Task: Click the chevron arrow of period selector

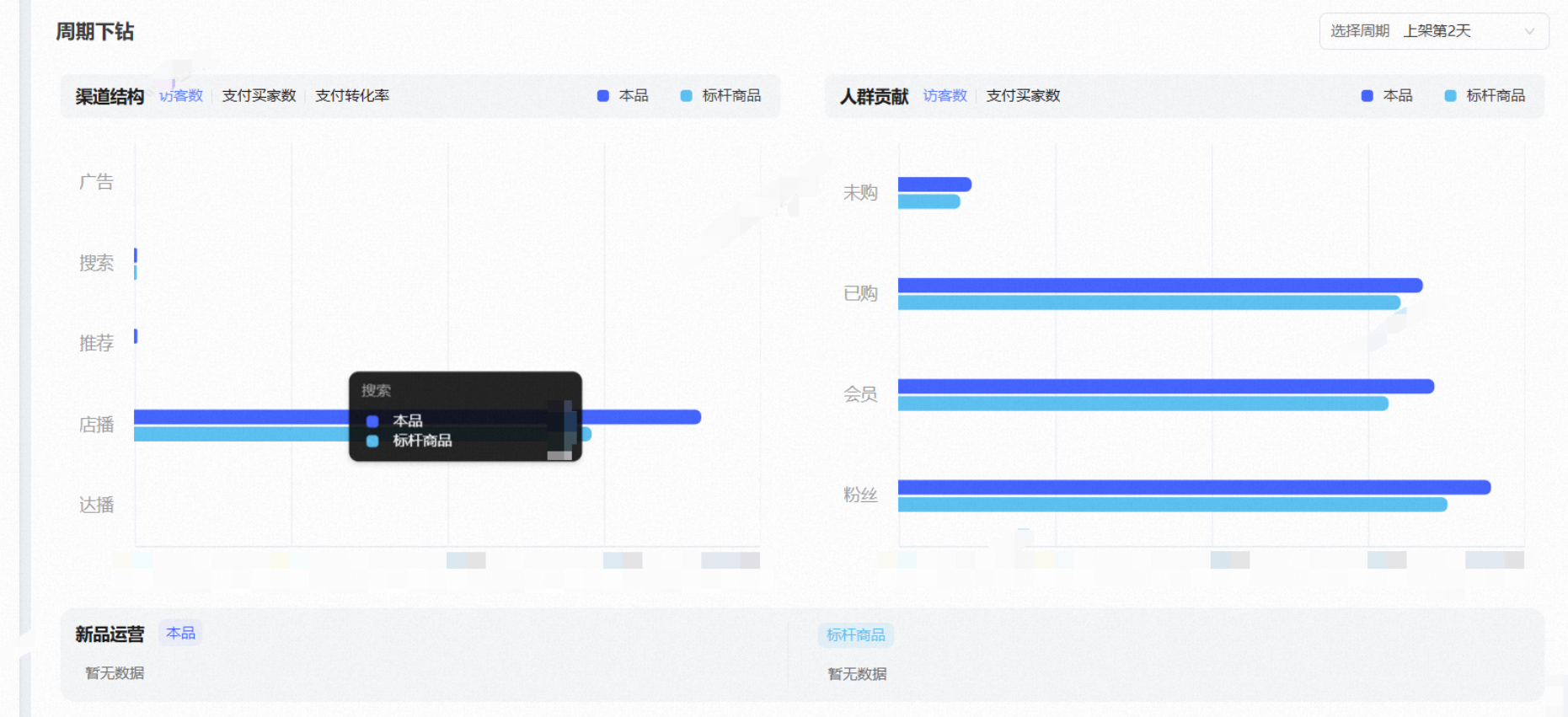Action: tap(1529, 32)
